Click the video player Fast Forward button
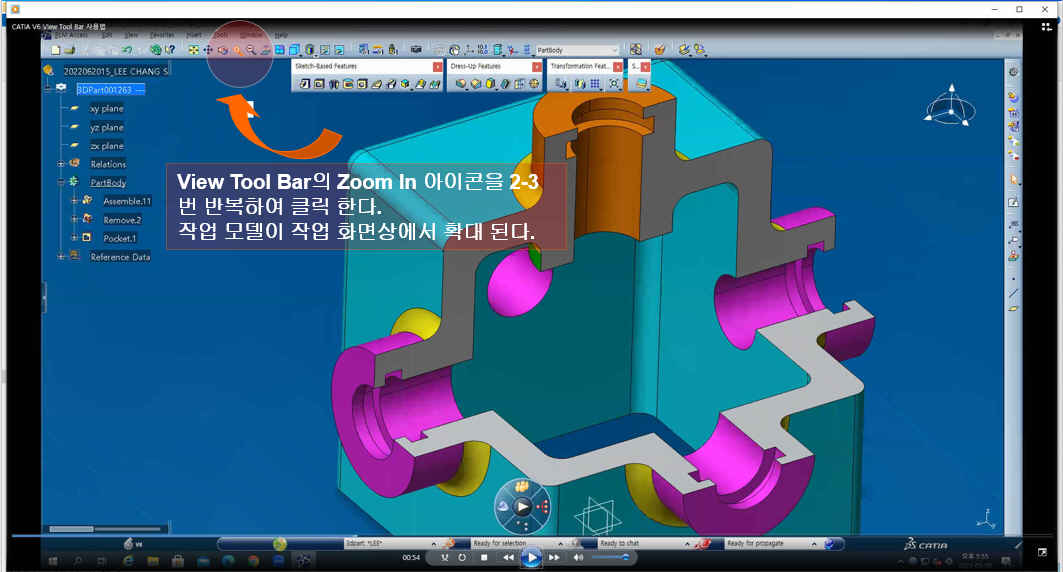This screenshot has height=572, width=1063. coord(554,557)
